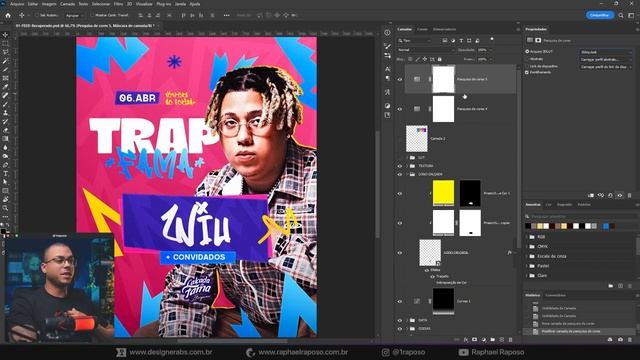Open the Filtro menu
This screenshot has width=640, height=360.
pos(118,4)
